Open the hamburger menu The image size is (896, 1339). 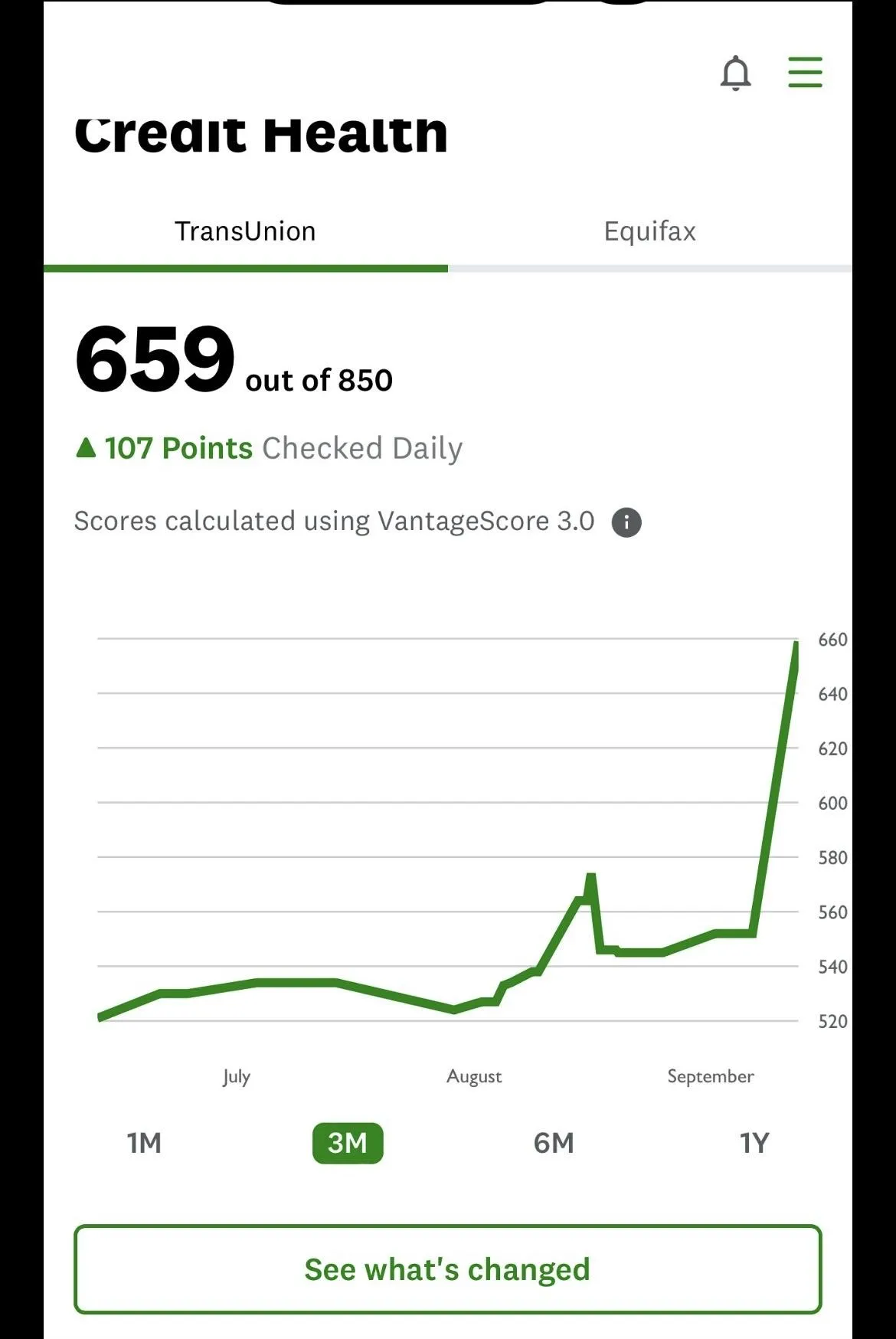[x=805, y=72]
